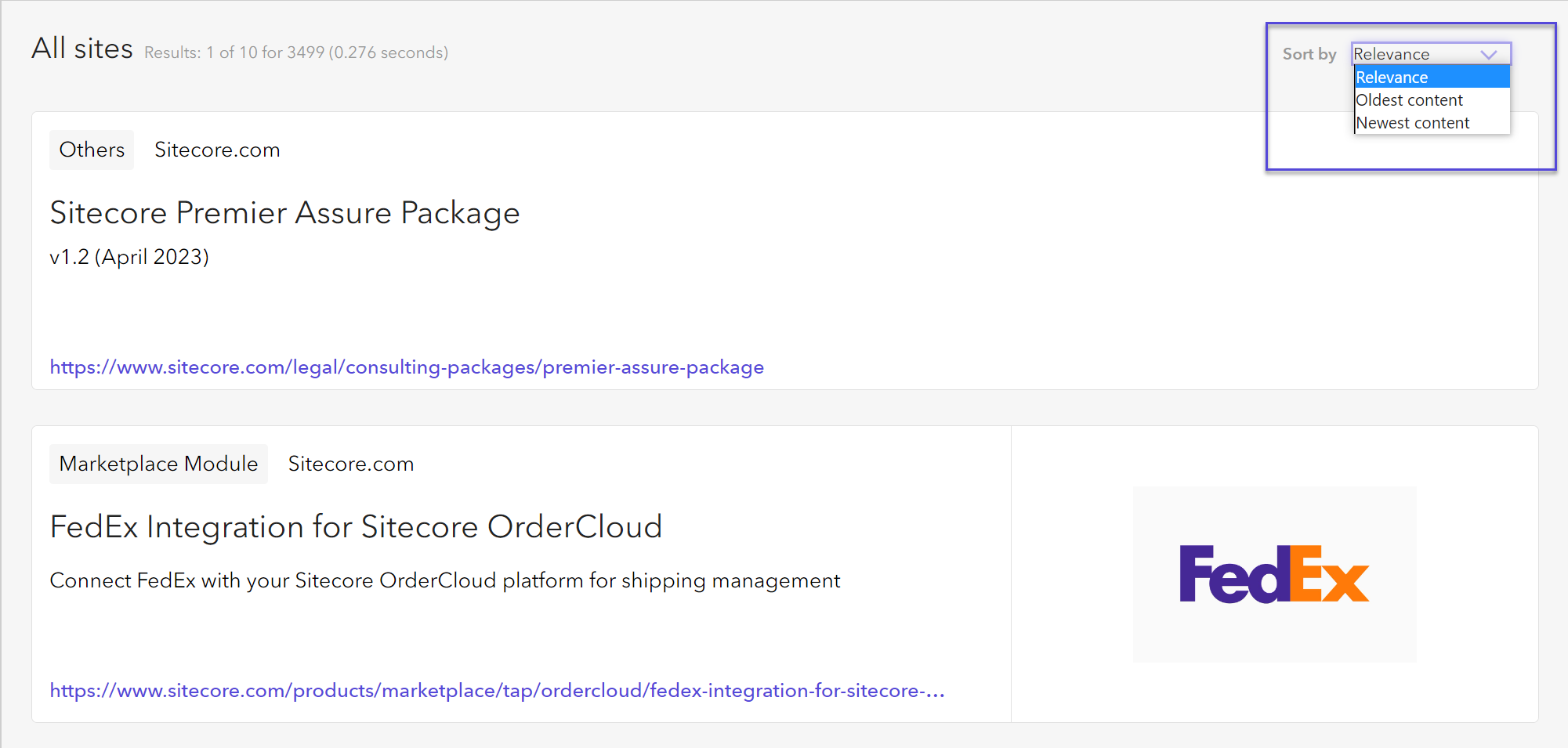This screenshot has width=1568, height=748.
Task: Click Sitecore.com beside Others tag
Action: tap(217, 150)
